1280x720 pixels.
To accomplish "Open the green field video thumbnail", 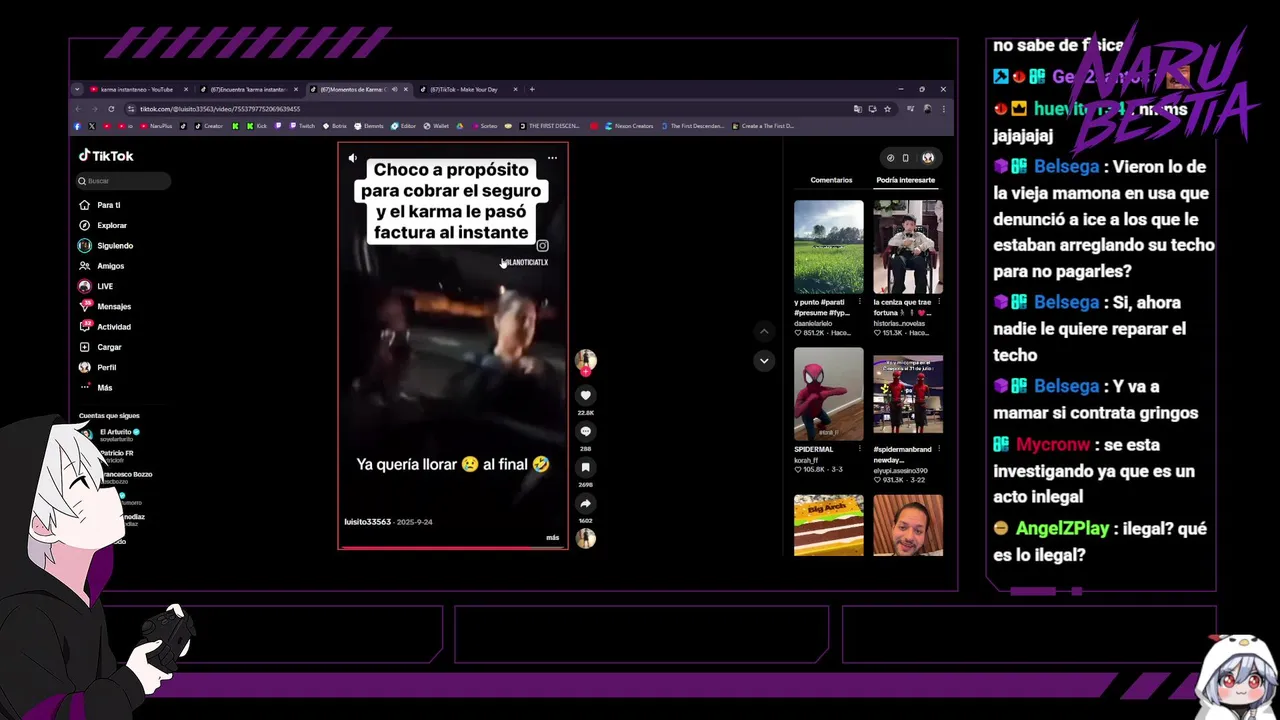I will coord(829,246).
